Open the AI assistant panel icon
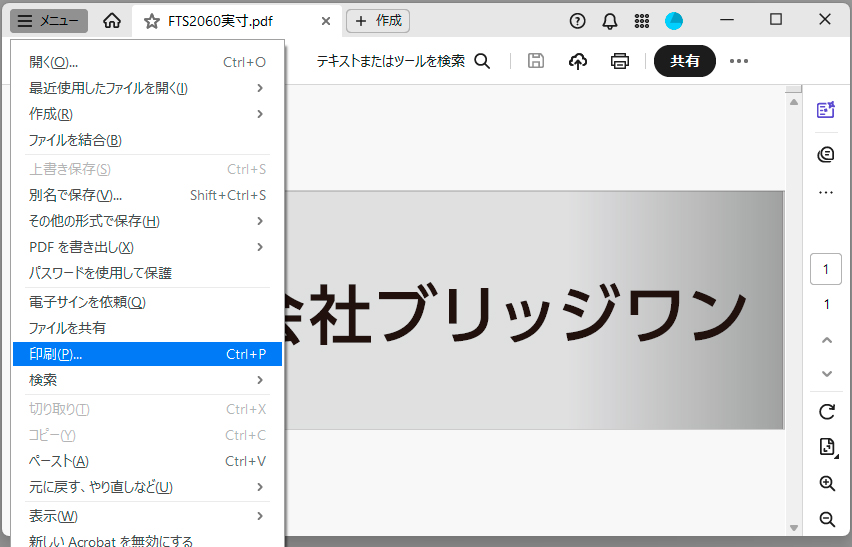The image size is (852, 547). [x=826, y=110]
